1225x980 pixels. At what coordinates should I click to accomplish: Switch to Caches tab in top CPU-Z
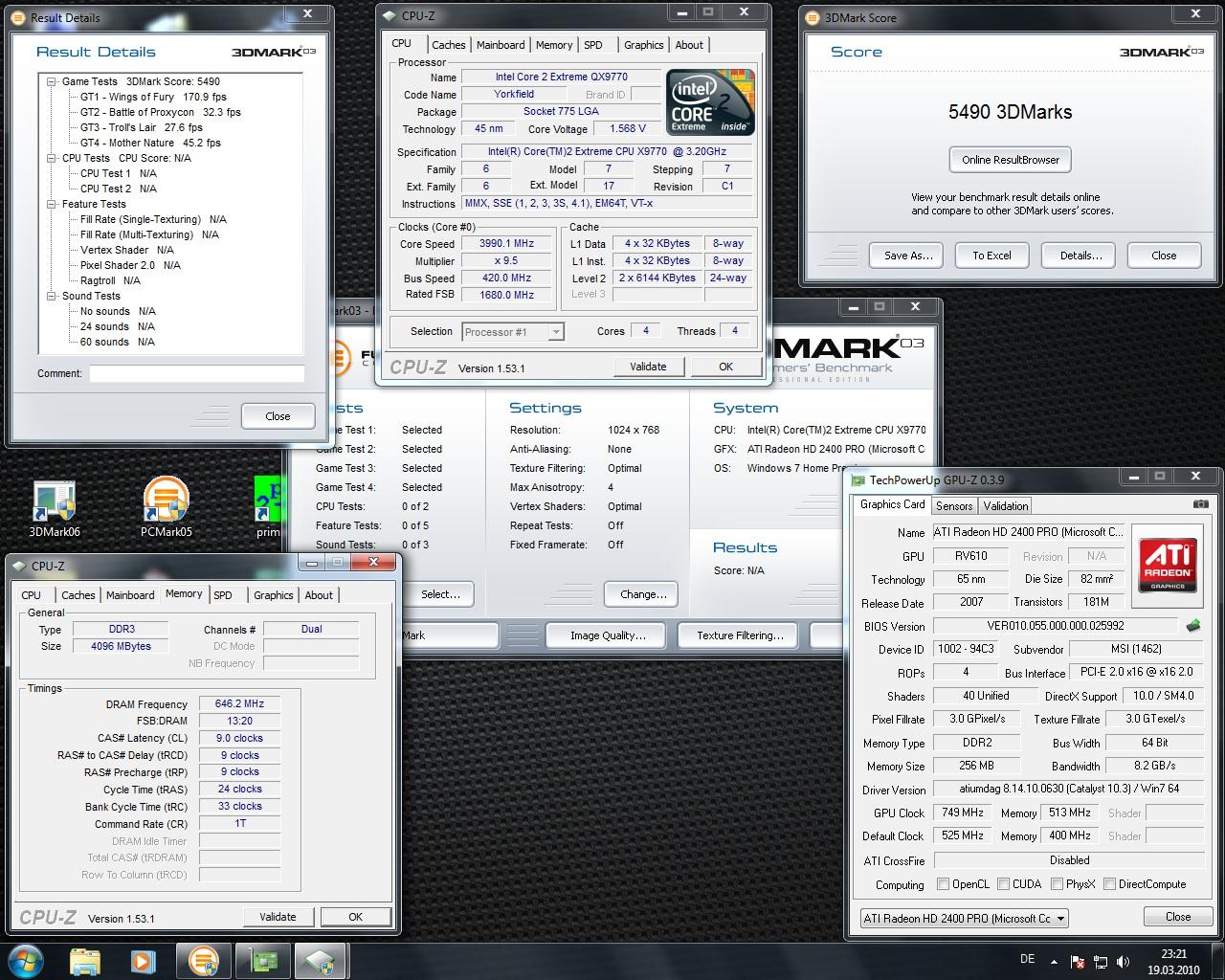tap(448, 45)
